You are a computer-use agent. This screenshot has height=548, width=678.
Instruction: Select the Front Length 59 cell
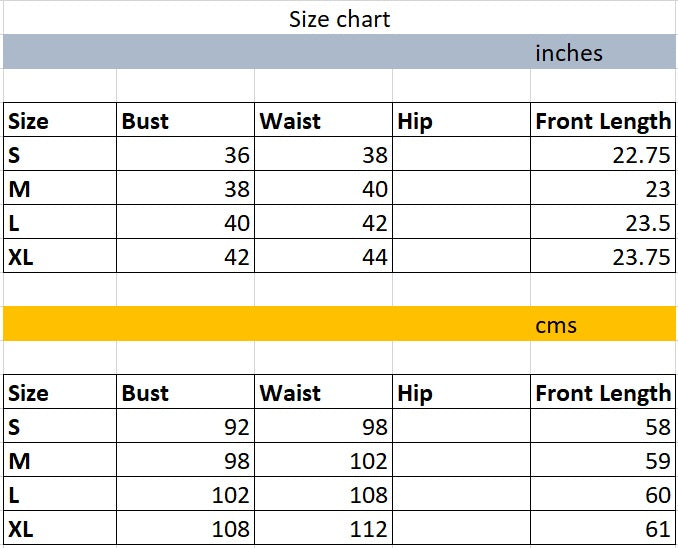click(x=602, y=461)
